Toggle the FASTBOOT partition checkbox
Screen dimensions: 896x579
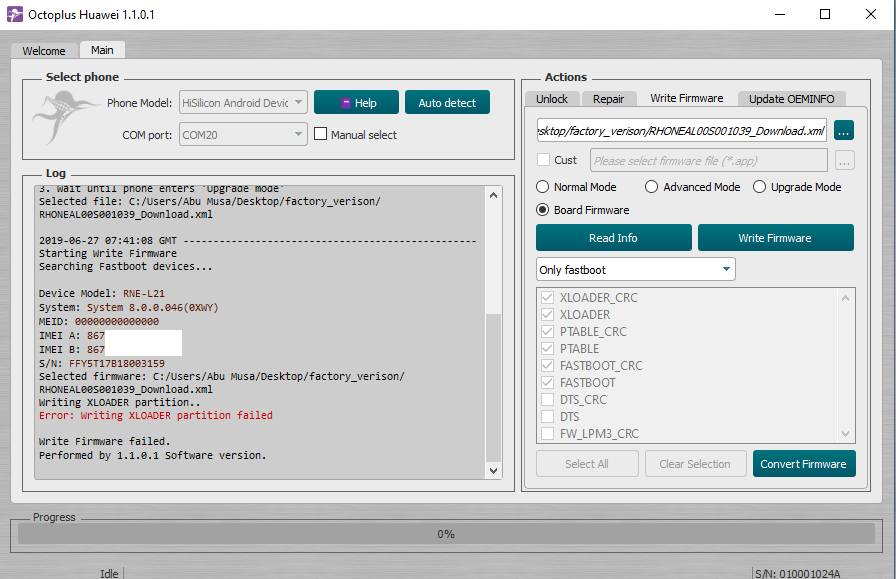[x=547, y=382]
